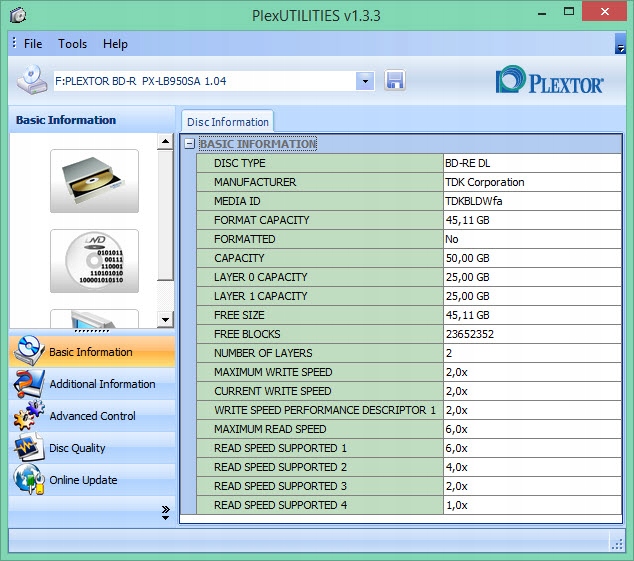Select the TDK Corporation value

pos(485,182)
